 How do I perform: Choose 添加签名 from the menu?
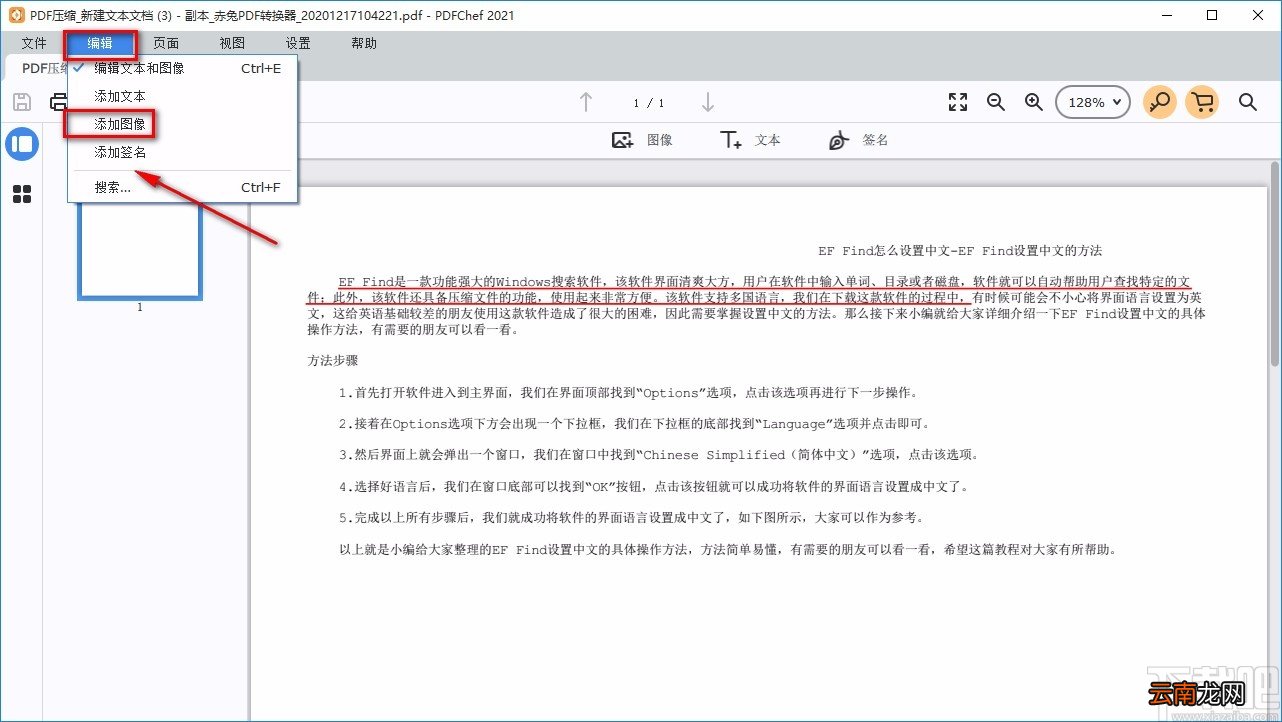coord(182,152)
